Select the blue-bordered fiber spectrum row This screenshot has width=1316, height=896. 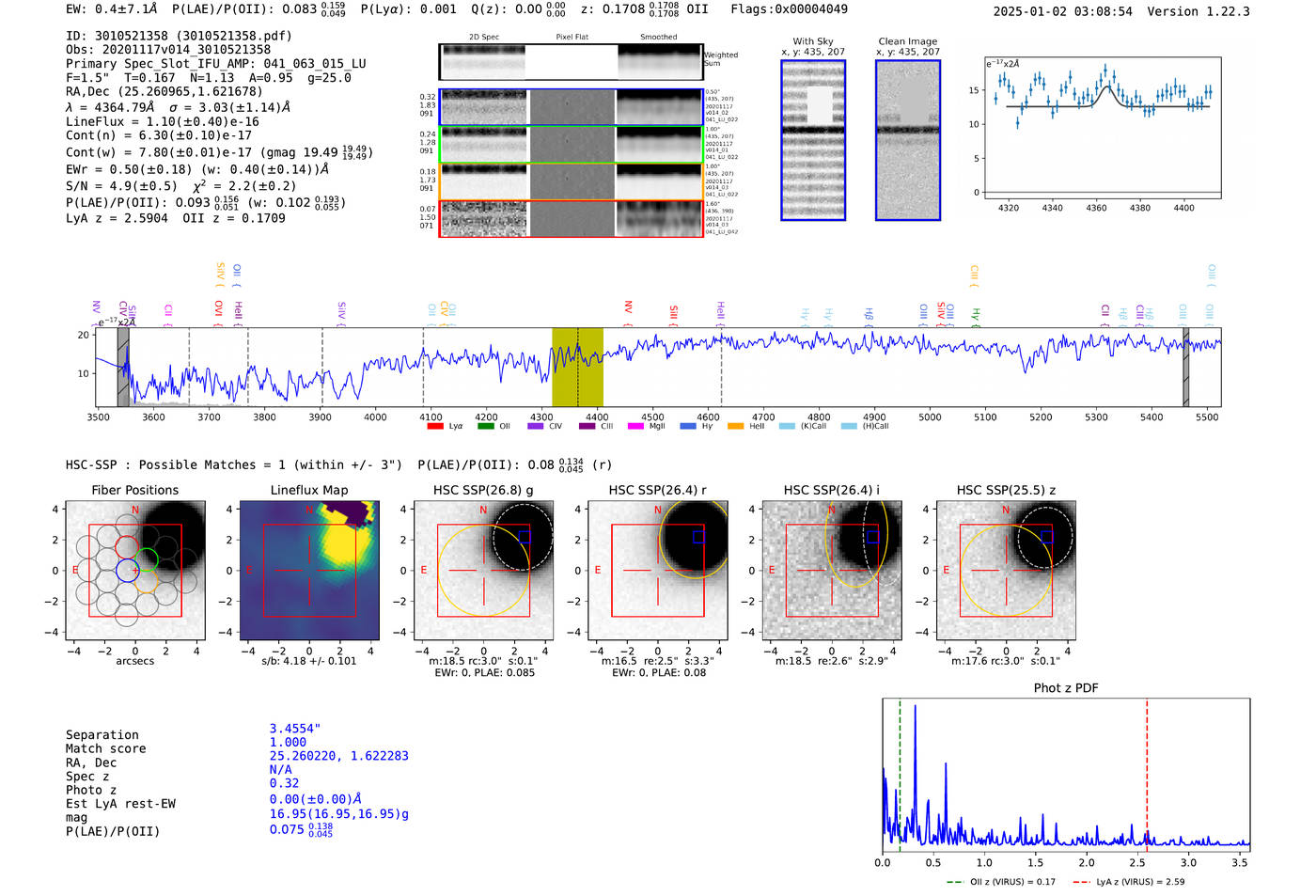click(x=571, y=107)
